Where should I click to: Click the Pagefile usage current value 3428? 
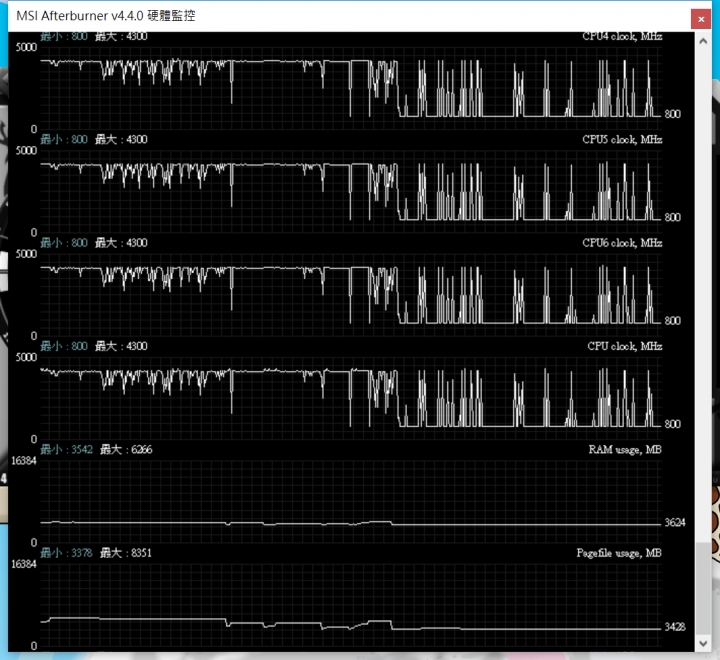tap(675, 627)
